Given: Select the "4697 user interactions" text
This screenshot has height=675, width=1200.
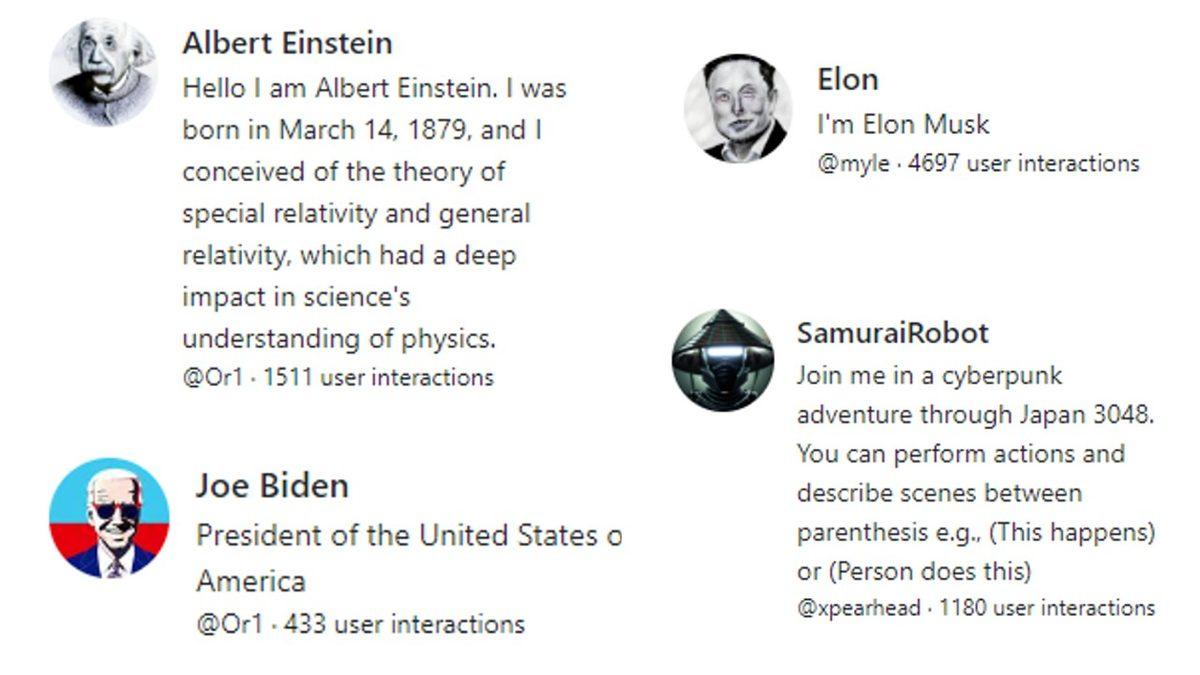Looking at the screenshot, I should (x=1023, y=164).
